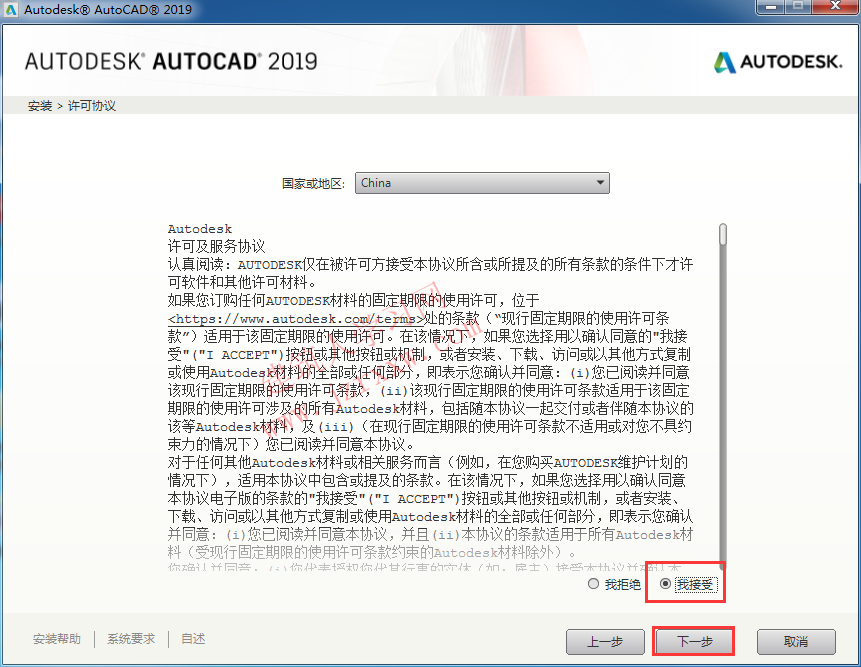
Task: Select the 我接受 (I Accept) radio button
Action: coord(665,584)
